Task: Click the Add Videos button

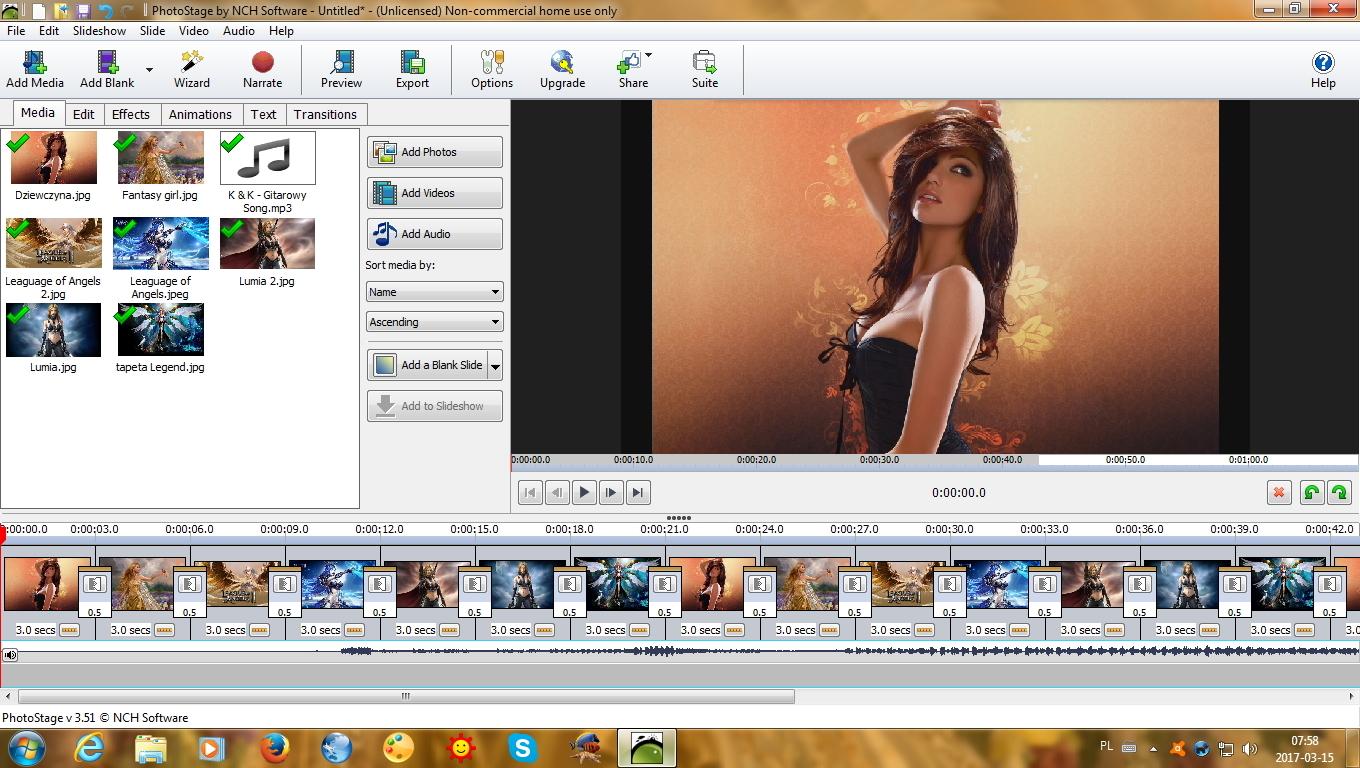Action: 434,193
